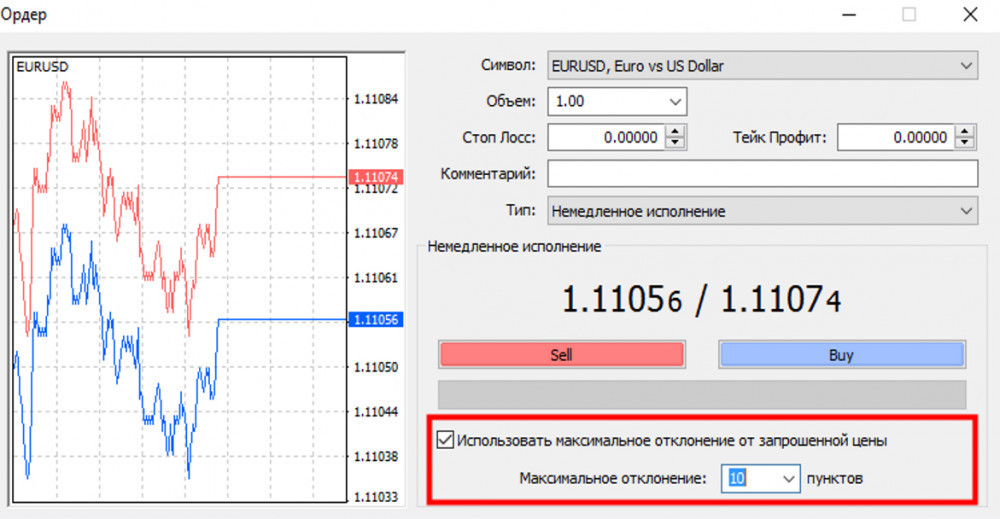Click the Объем field showing 1.00
Viewport: 1000px width, 519px height.
617,102
